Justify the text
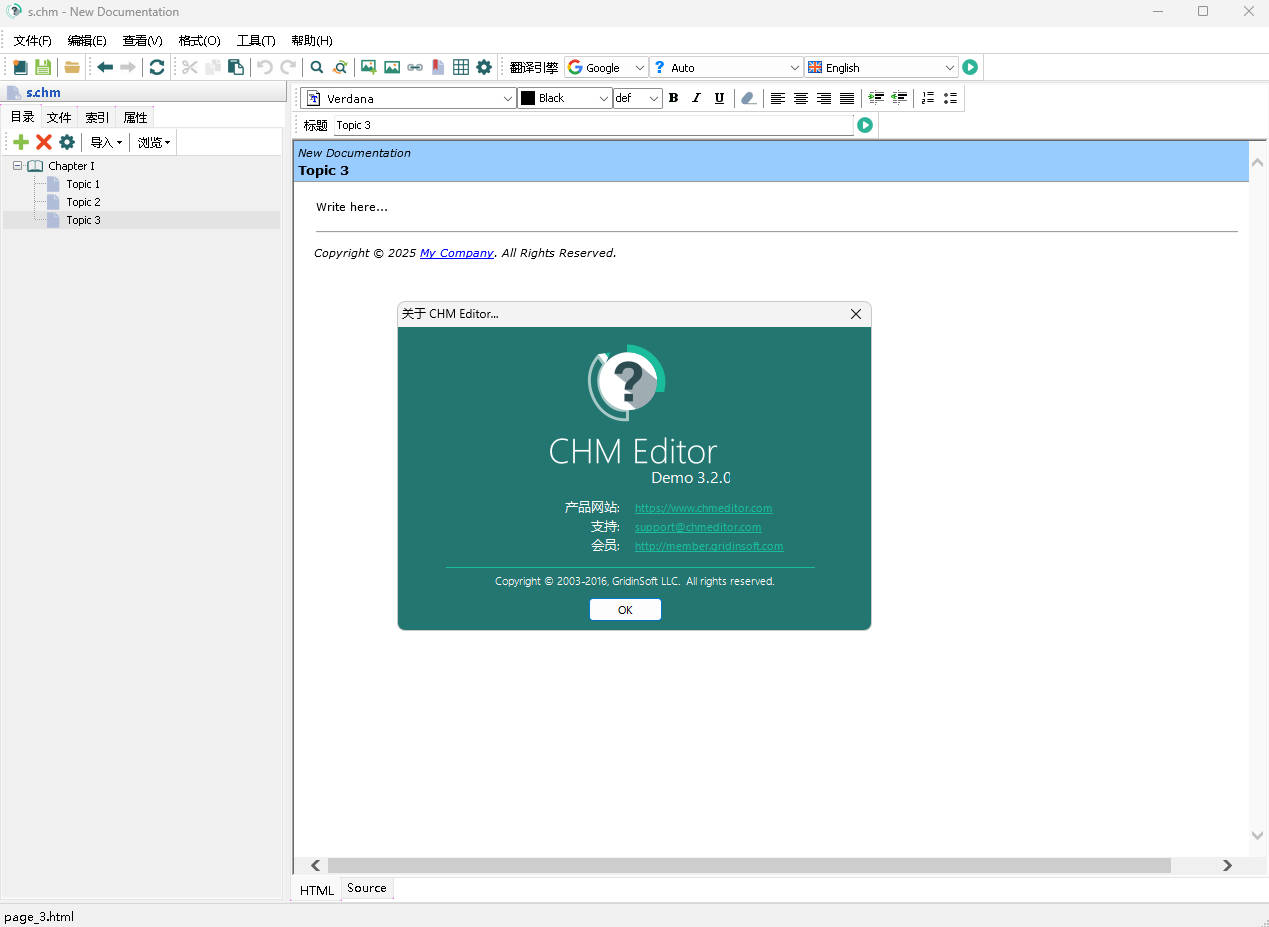Image resolution: width=1269 pixels, height=927 pixels. pos(847,98)
